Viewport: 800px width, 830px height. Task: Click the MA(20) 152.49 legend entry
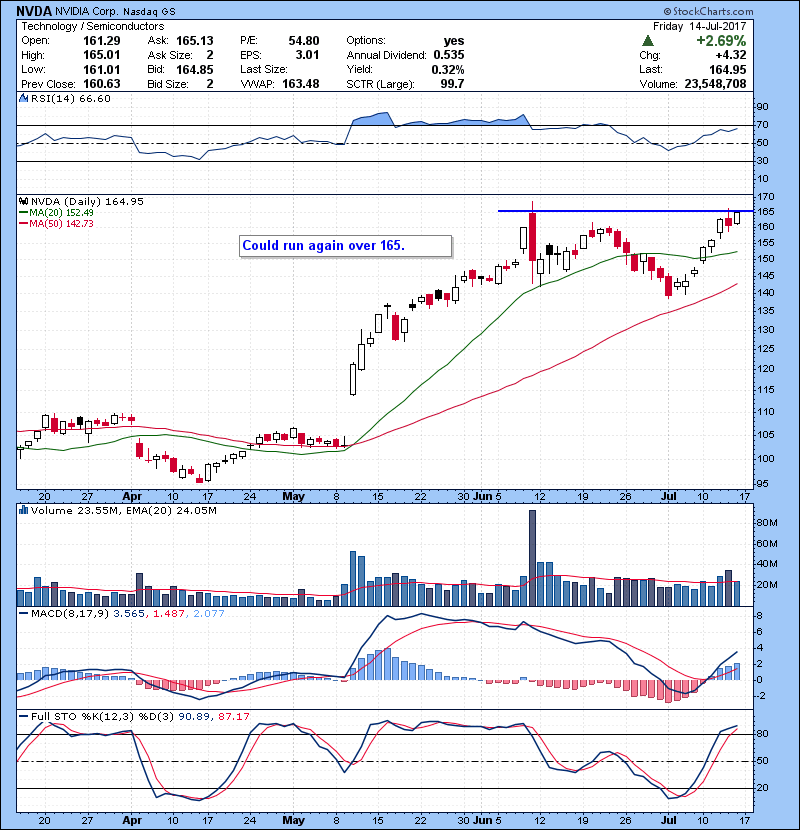(x=56, y=212)
